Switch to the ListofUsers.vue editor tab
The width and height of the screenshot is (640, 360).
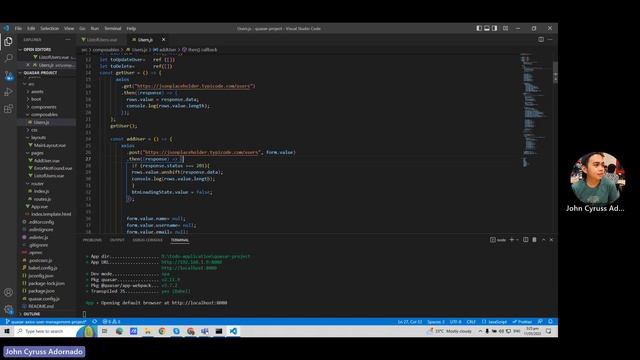pos(100,40)
